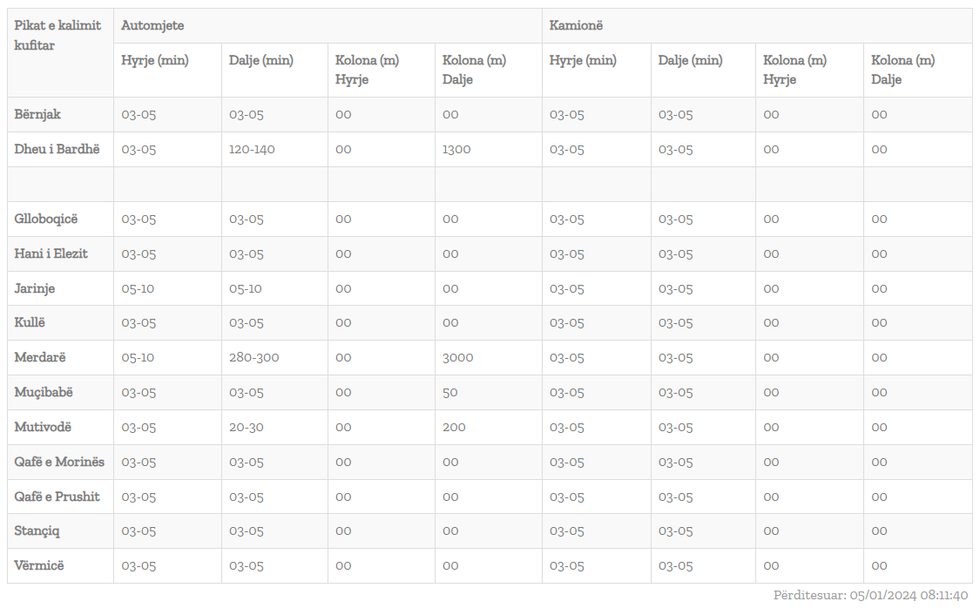The width and height of the screenshot is (980, 608).
Task: Select the Pikat e kalimit kufitar header
Action: point(57,36)
